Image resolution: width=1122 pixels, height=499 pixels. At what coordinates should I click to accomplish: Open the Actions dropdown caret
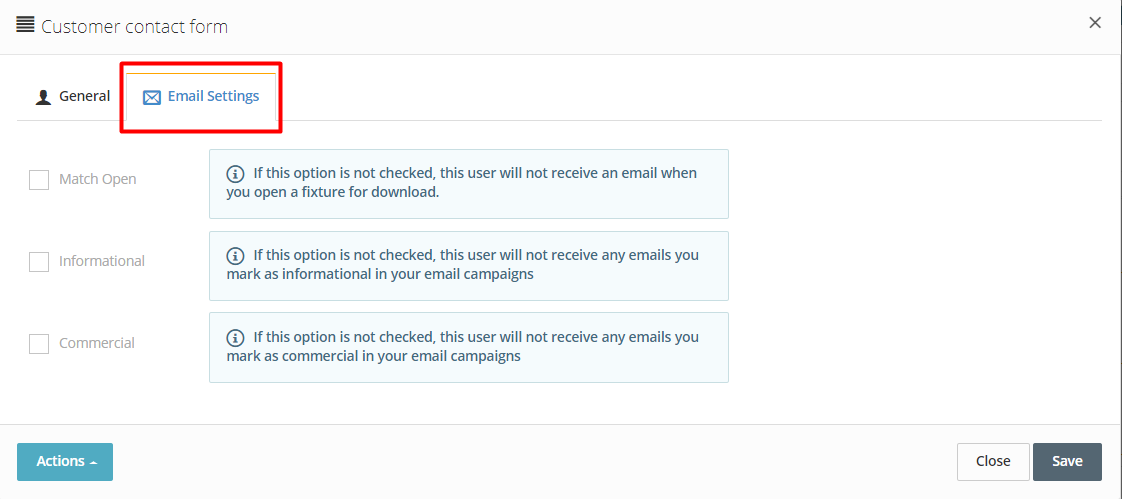pyautogui.click(x=94, y=462)
